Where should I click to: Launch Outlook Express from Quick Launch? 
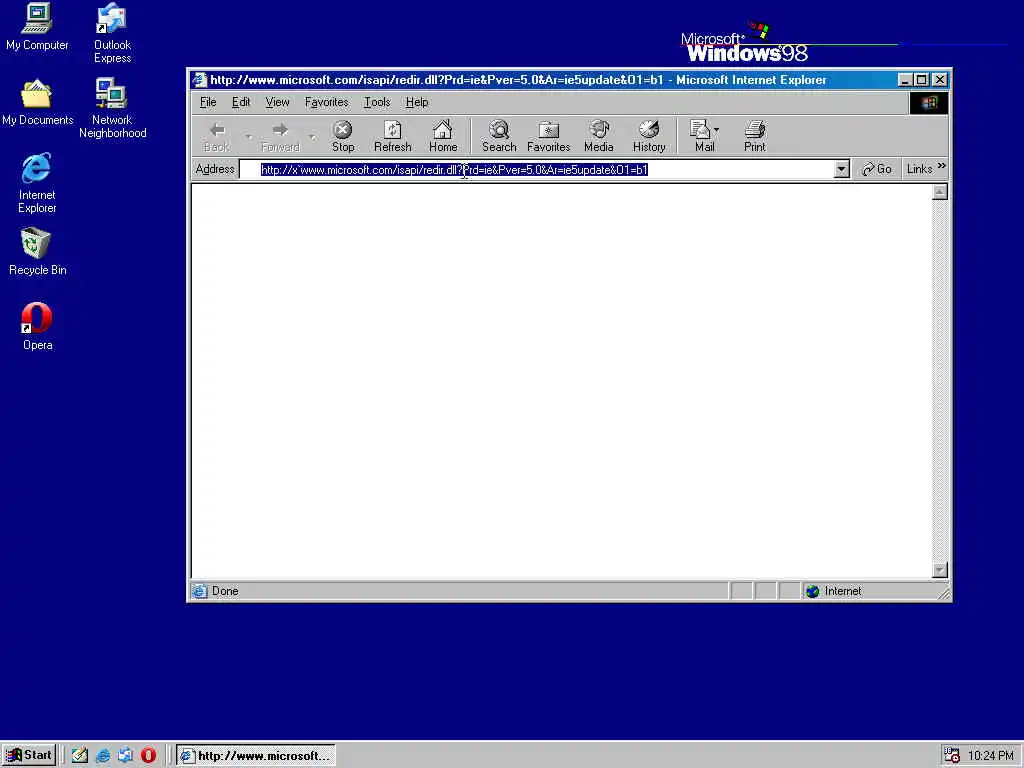[125, 756]
